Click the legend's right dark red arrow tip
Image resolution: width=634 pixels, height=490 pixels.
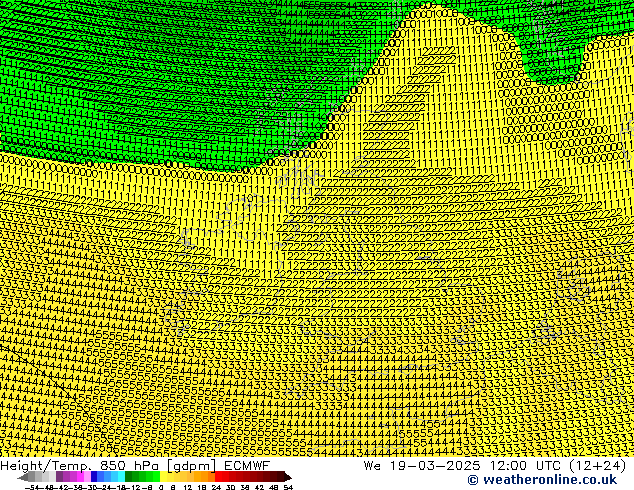click(x=288, y=477)
